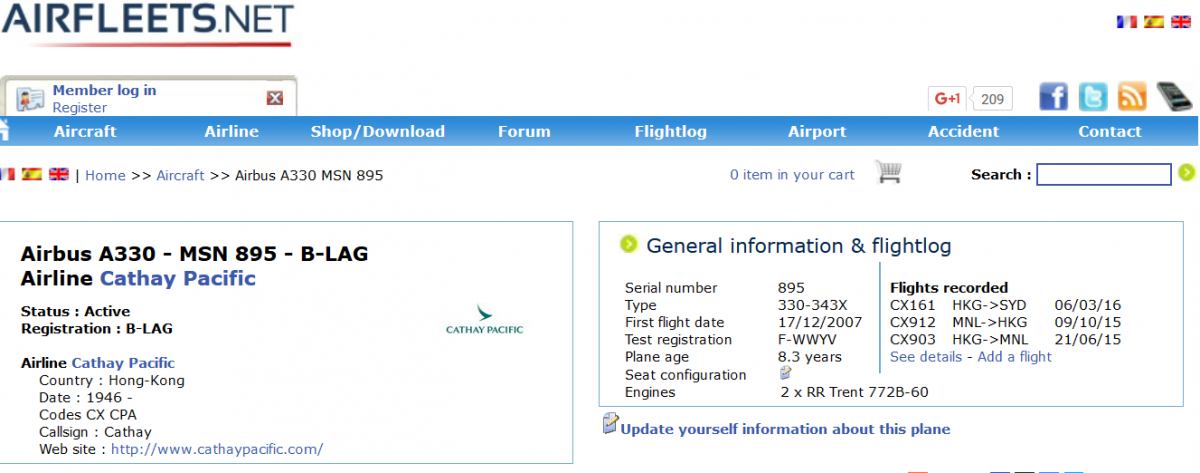1200x473 pixels.
Task: Go to the Accident menu
Action: click(963, 132)
